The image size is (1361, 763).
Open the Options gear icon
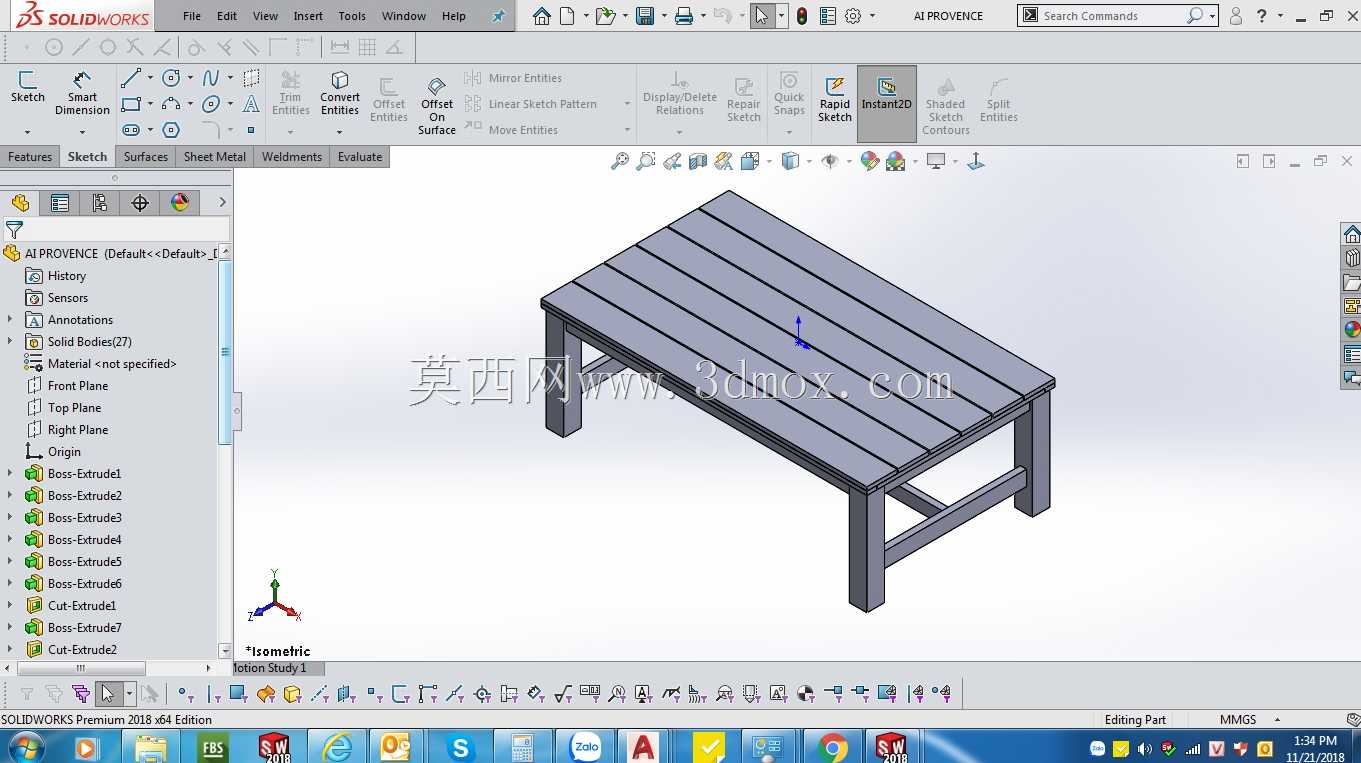click(853, 16)
